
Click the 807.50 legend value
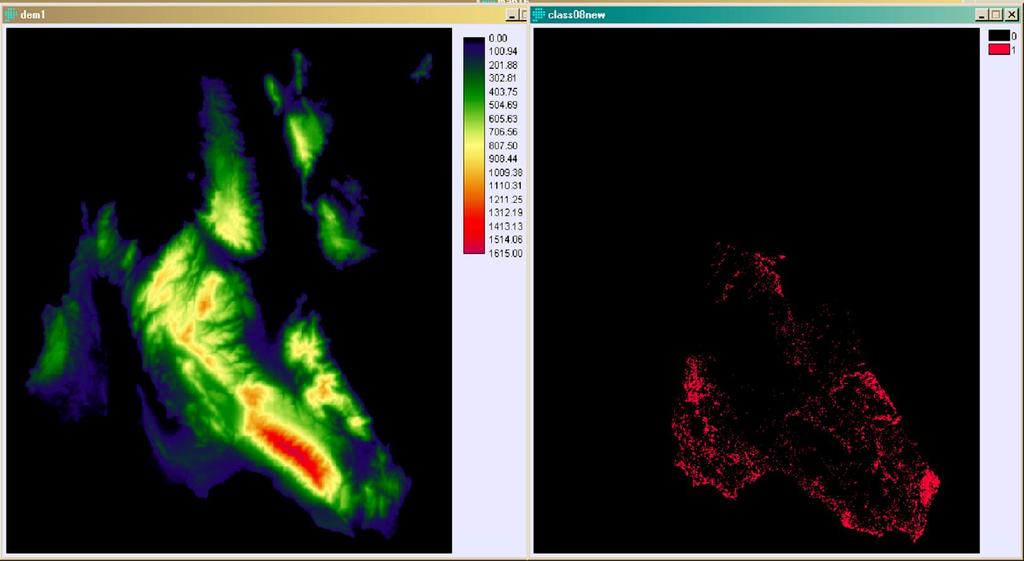pos(503,146)
